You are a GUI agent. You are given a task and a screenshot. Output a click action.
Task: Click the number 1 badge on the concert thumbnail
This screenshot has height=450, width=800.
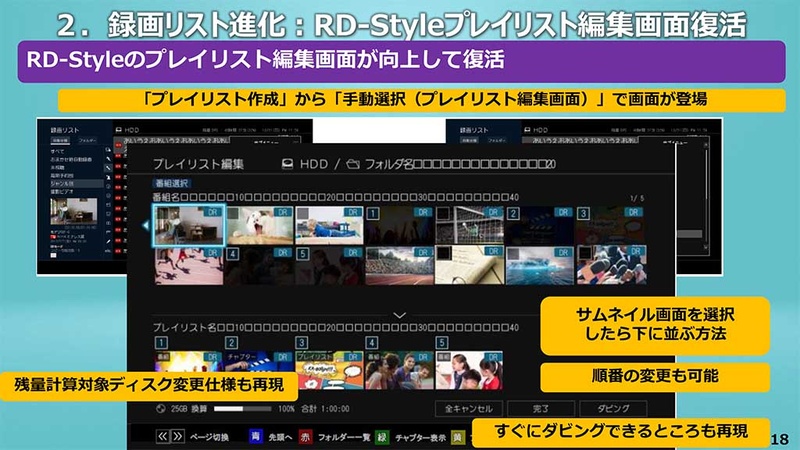[373, 213]
